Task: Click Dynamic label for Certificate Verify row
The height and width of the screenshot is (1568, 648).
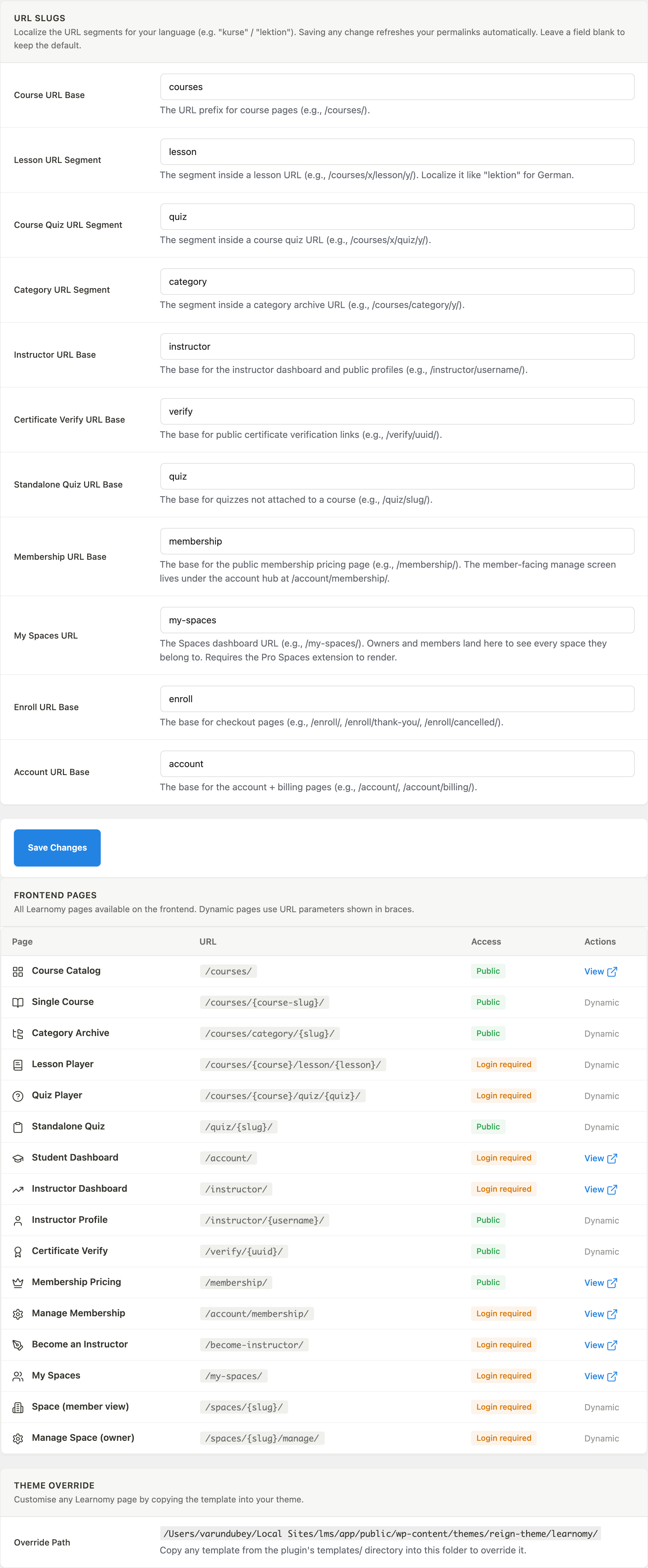Action: coord(601,1252)
